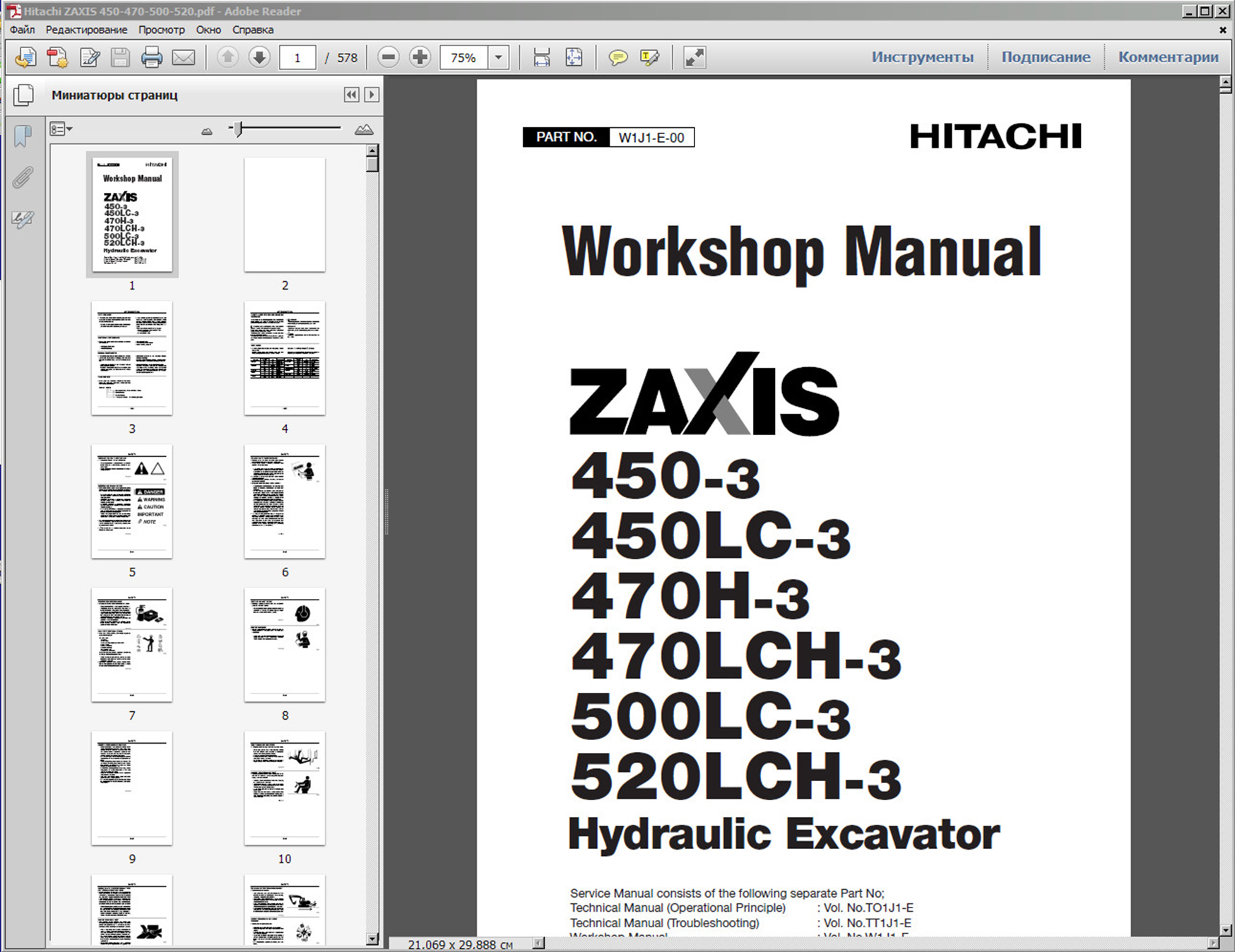Open the Комментарии pane

pos(1168,57)
